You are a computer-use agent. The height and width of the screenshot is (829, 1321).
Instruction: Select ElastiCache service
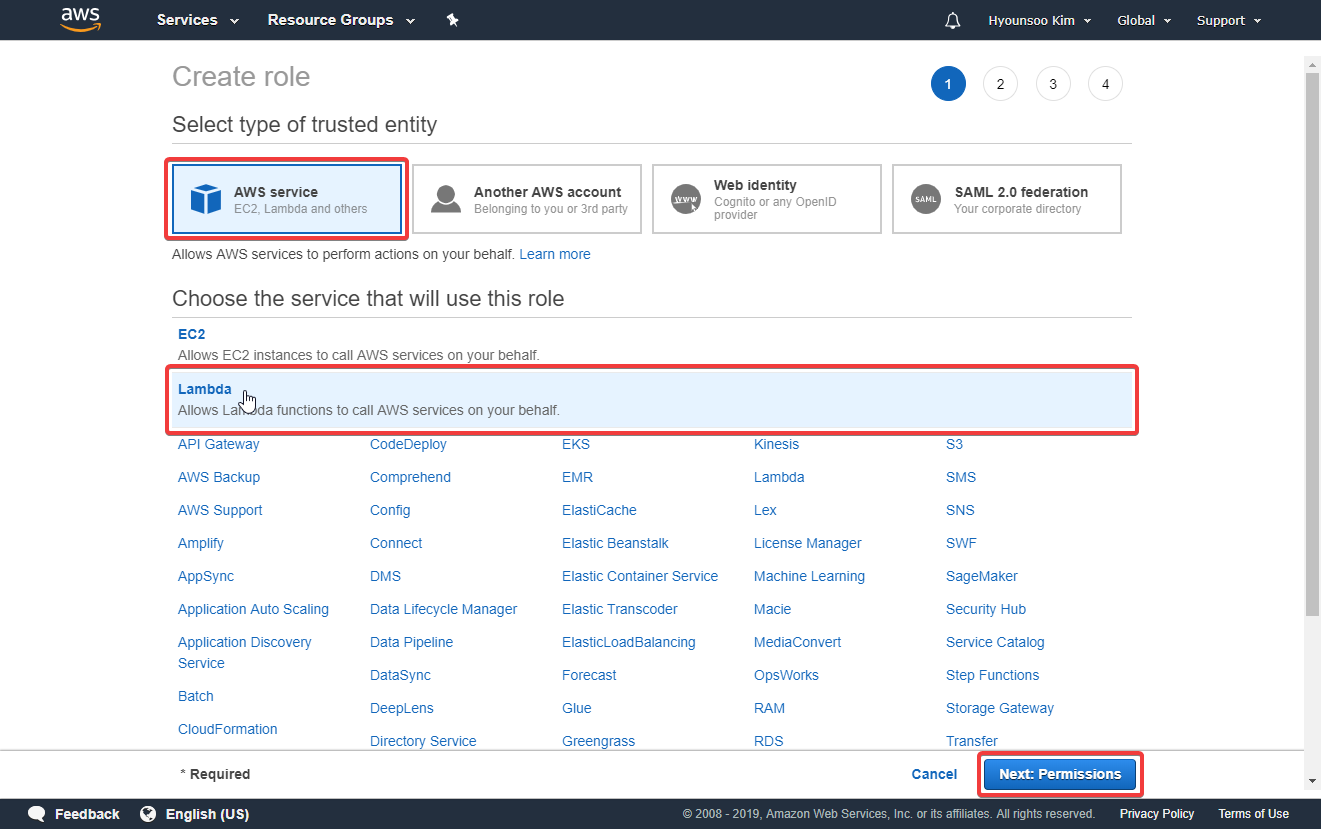(599, 510)
